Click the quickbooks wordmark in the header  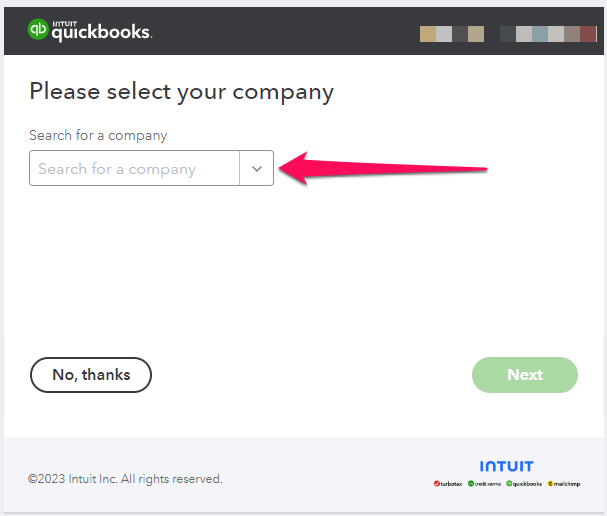click(x=102, y=33)
